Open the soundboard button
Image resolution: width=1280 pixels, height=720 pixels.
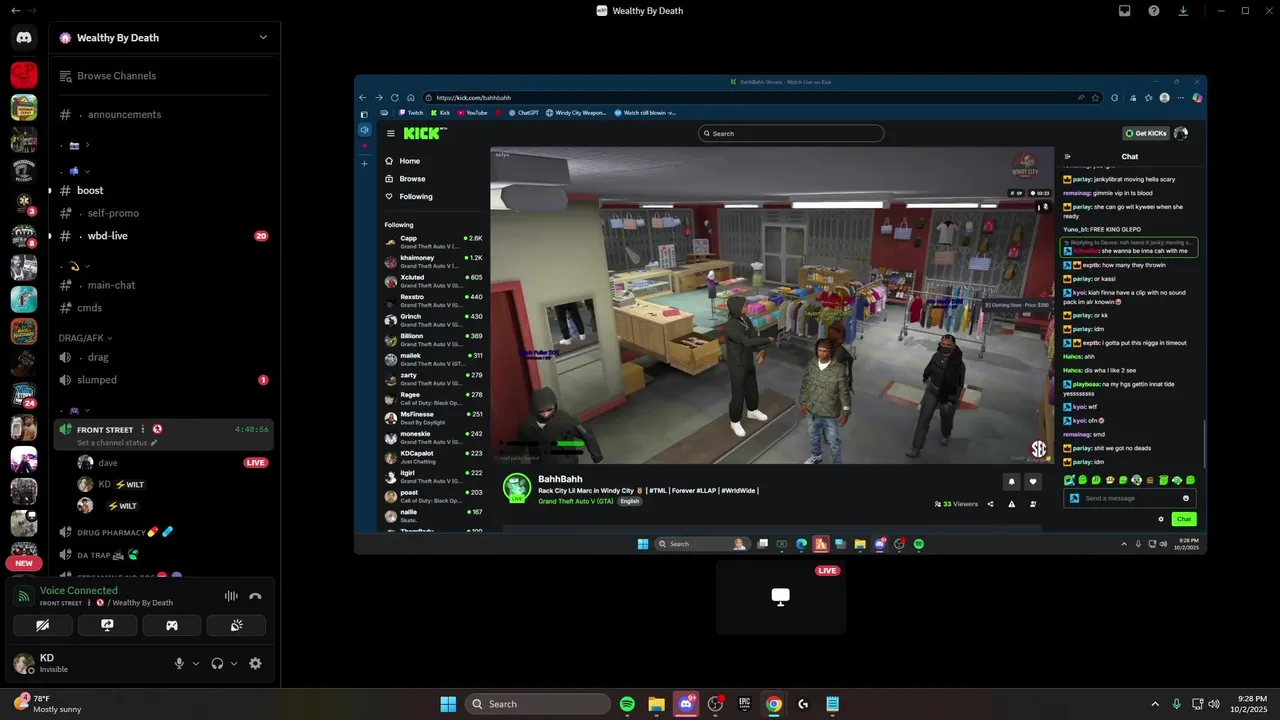tap(237, 625)
